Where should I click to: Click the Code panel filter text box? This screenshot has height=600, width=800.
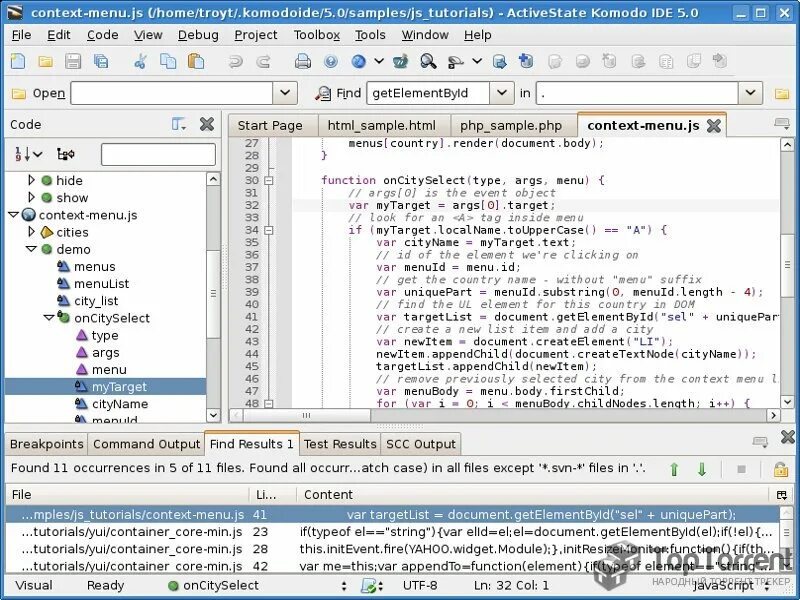pos(158,154)
